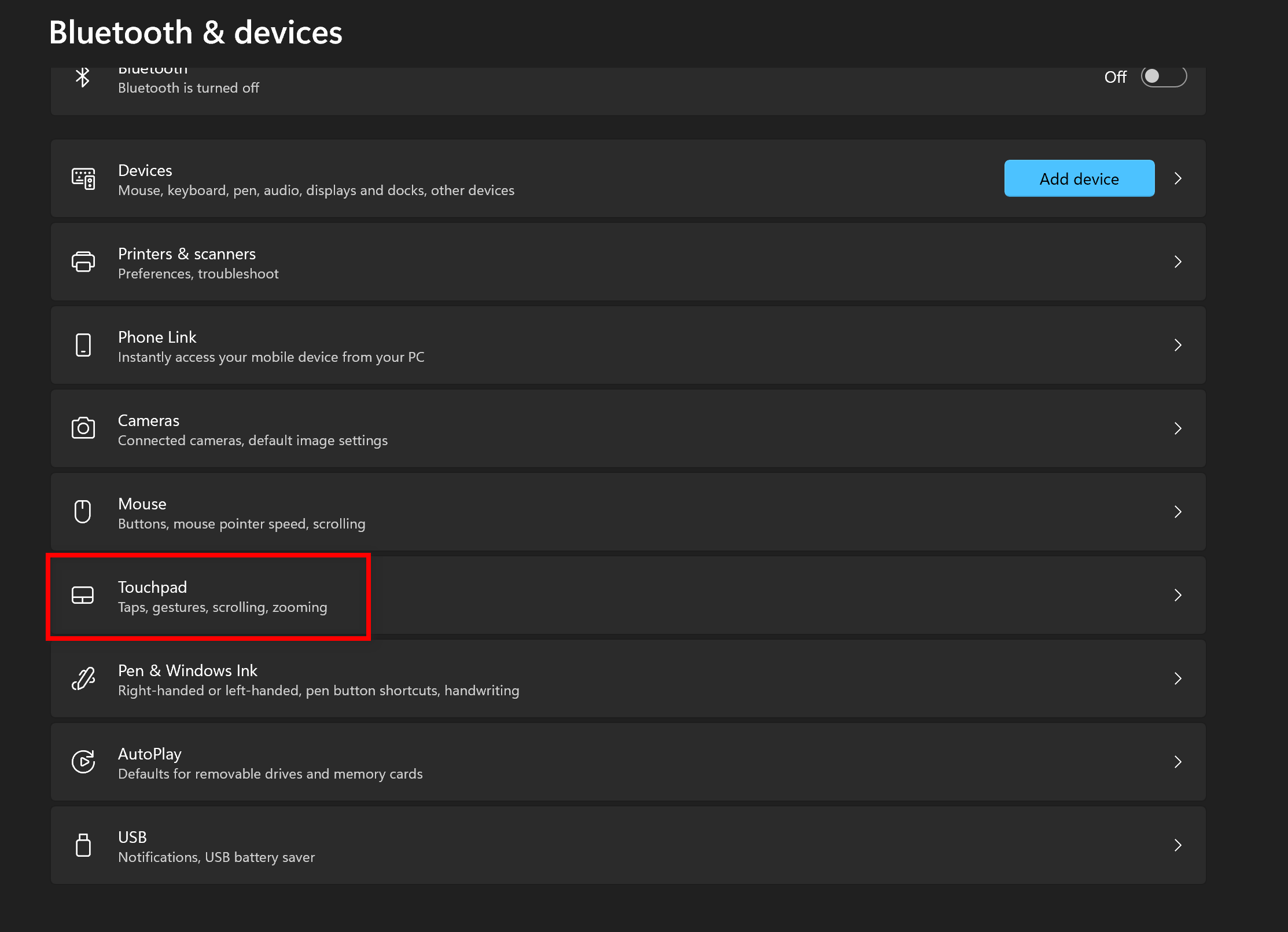Click the Devices keyboard icon
Screen dimensions: 1288x932
click(83, 179)
